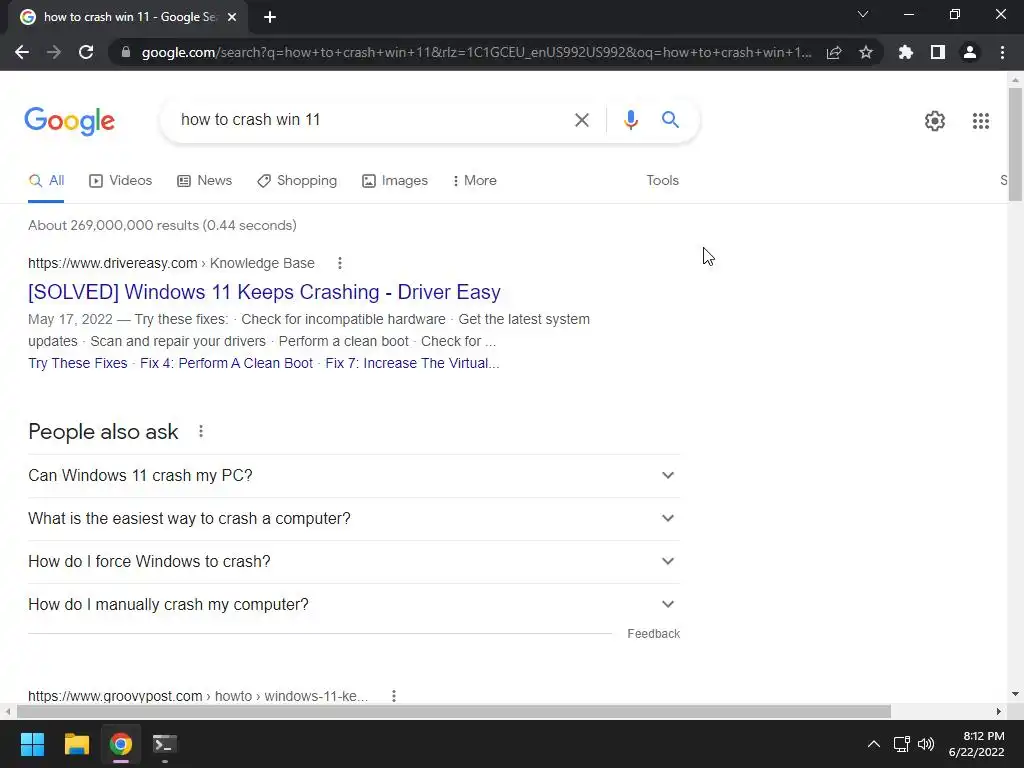Screen dimensions: 1024x768
Task: Open options for groovypost result
Action: pos(394,696)
